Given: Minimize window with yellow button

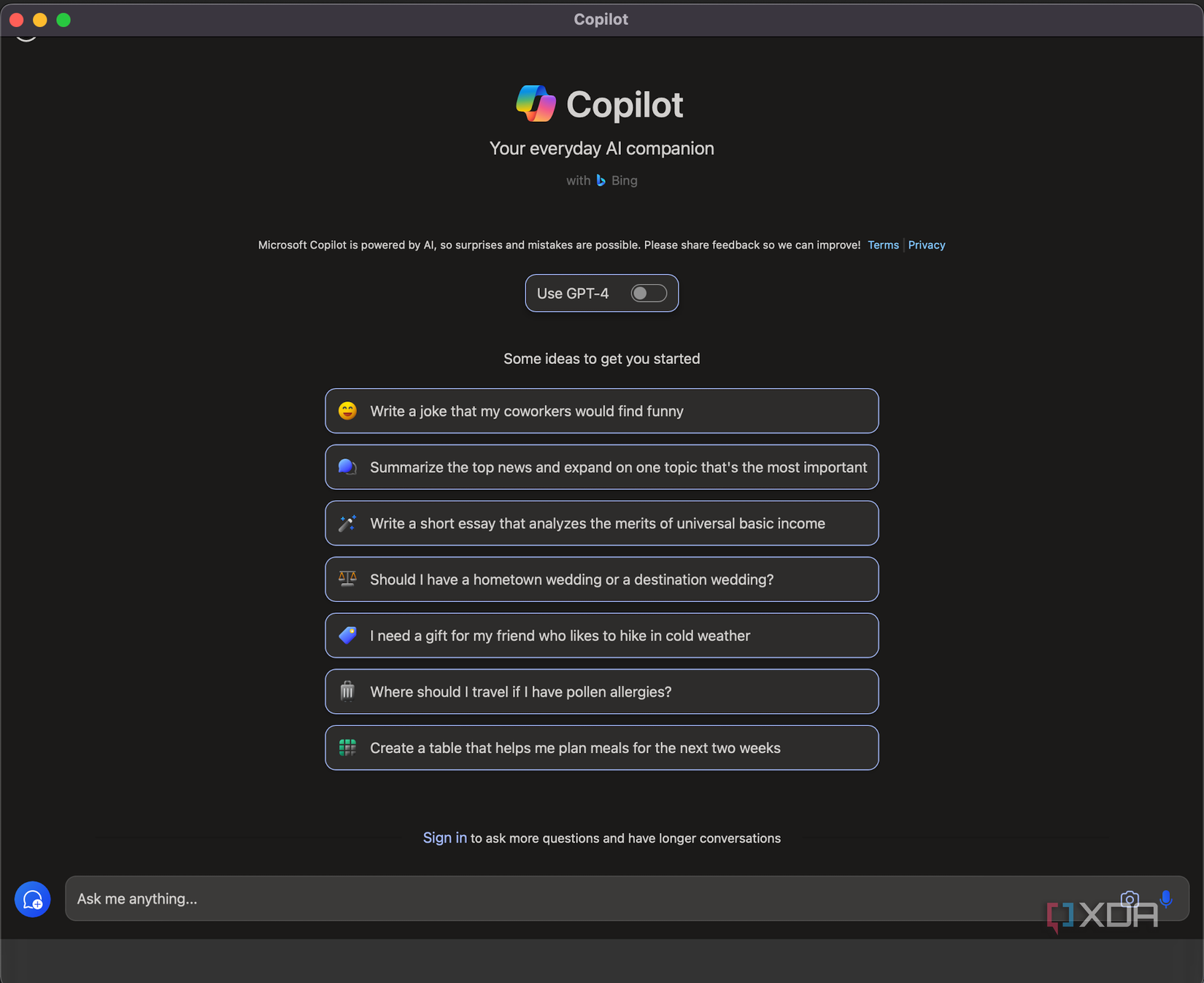Looking at the screenshot, I should click(x=40, y=20).
